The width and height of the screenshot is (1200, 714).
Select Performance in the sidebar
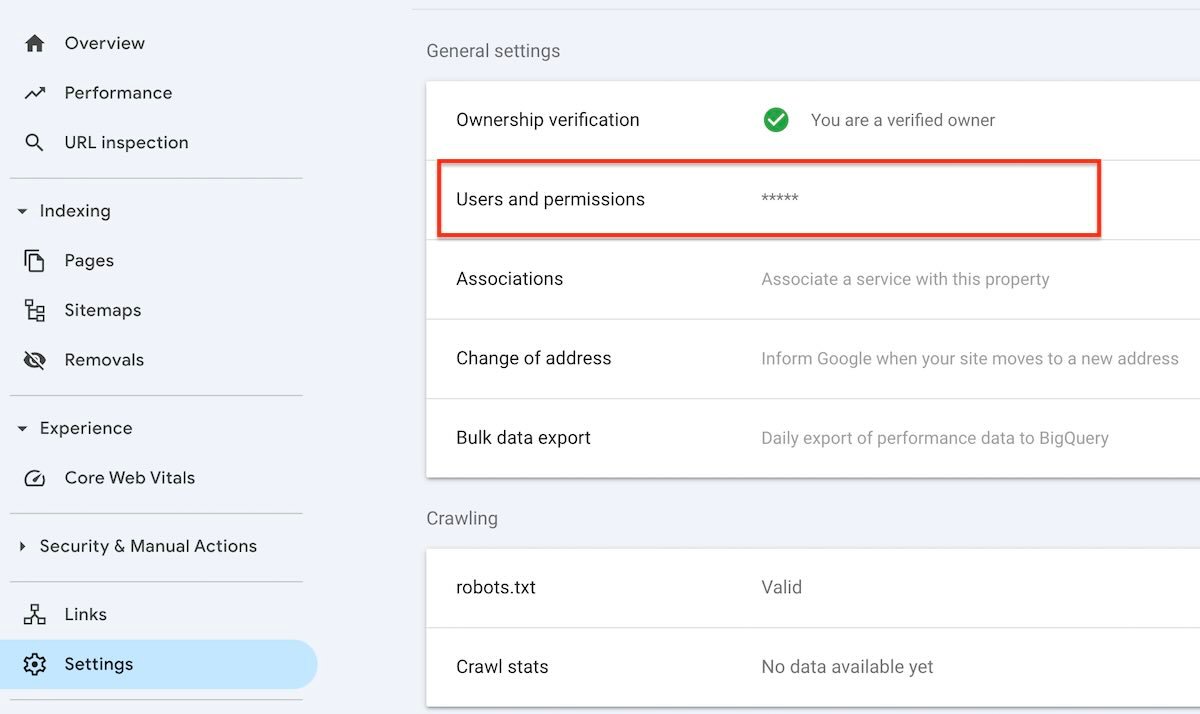[118, 93]
